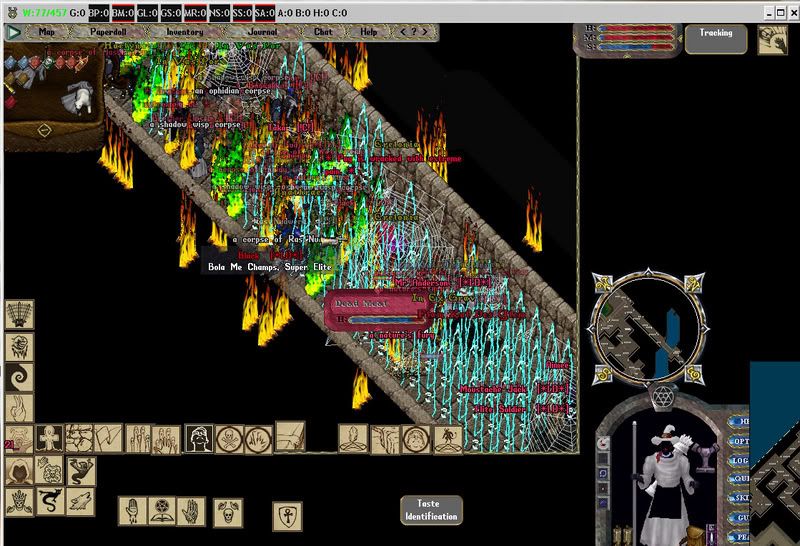Select the crowned skull spell icon
800x546 pixels.
tap(19, 502)
